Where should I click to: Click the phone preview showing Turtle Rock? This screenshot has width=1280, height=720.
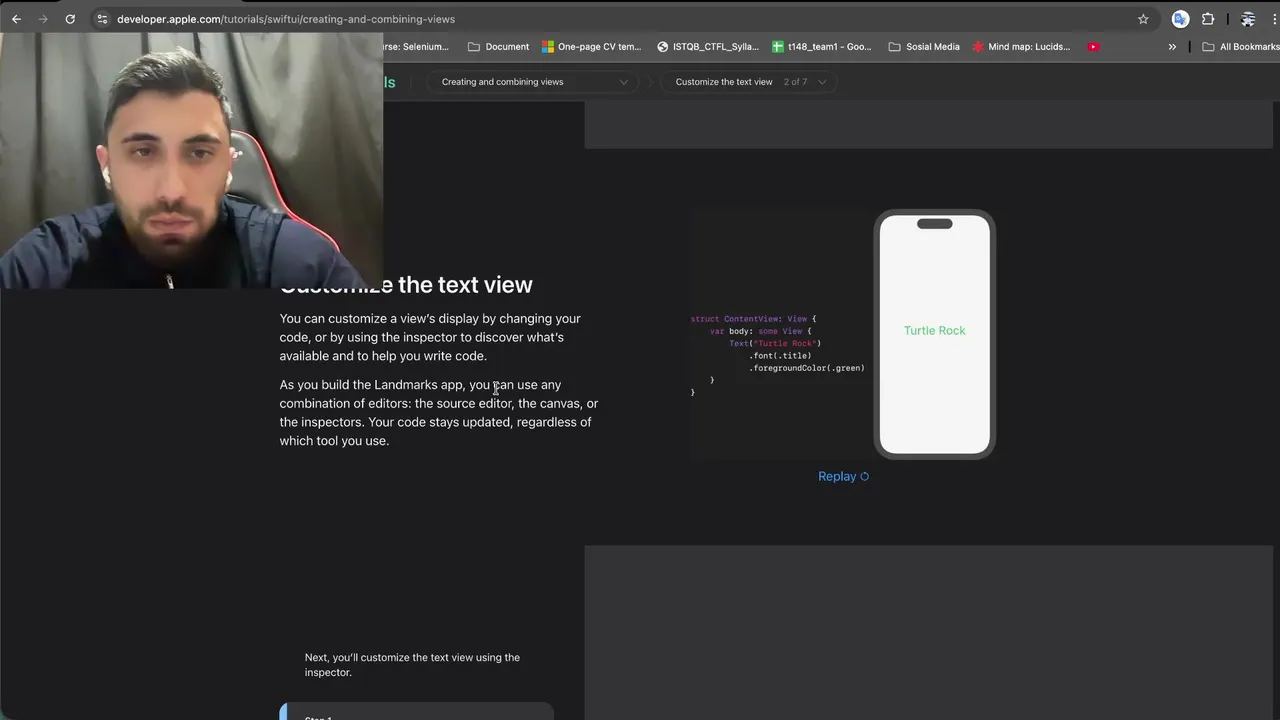[934, 334]
